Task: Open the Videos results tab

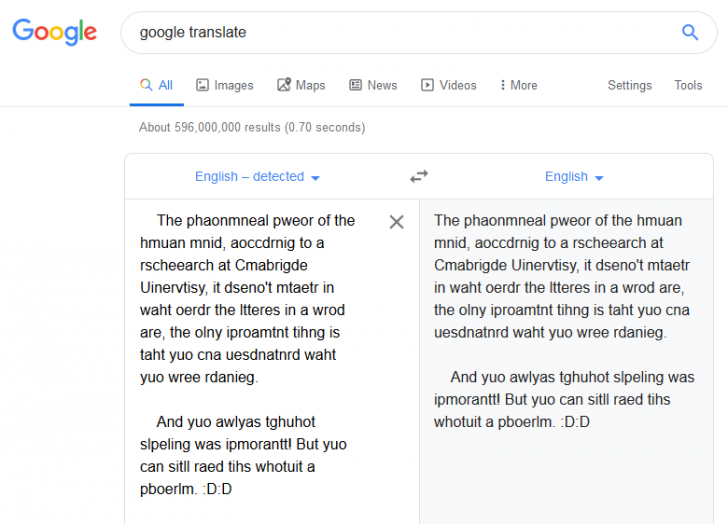Action: [449, 85]
